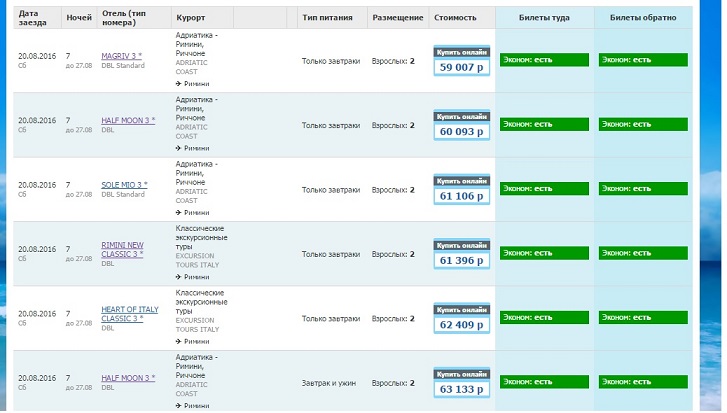Open RIMINI NEW CLASSIC 3* hotel link
727x413 pixels.
pos(122,249)
